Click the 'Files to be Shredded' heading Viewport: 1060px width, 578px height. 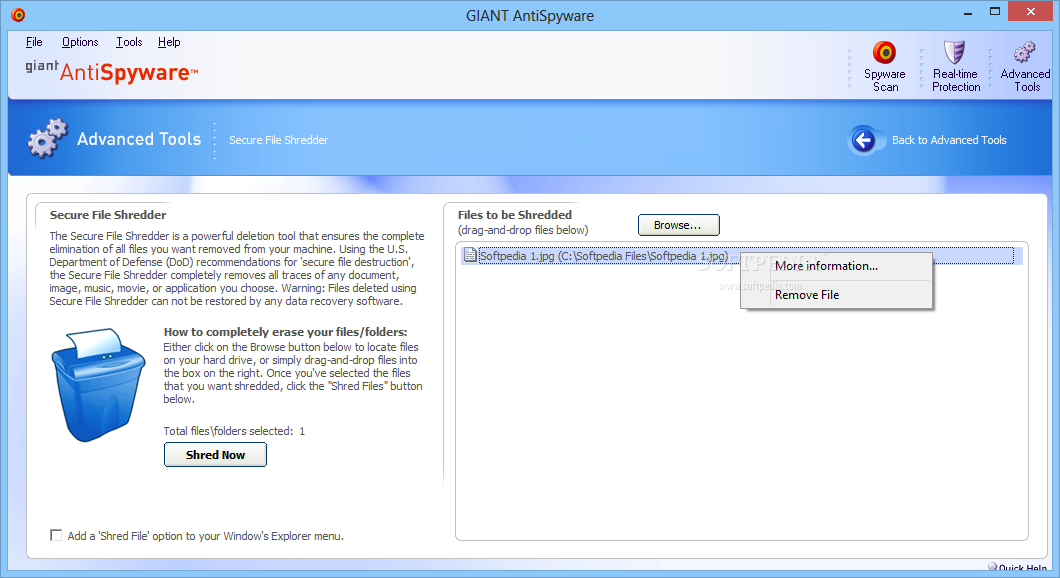514,215
